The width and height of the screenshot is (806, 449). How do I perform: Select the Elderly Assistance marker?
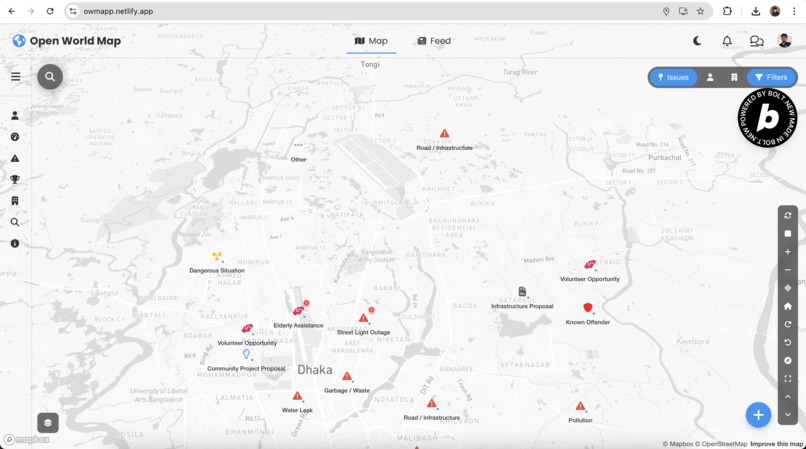coord(299,311)
